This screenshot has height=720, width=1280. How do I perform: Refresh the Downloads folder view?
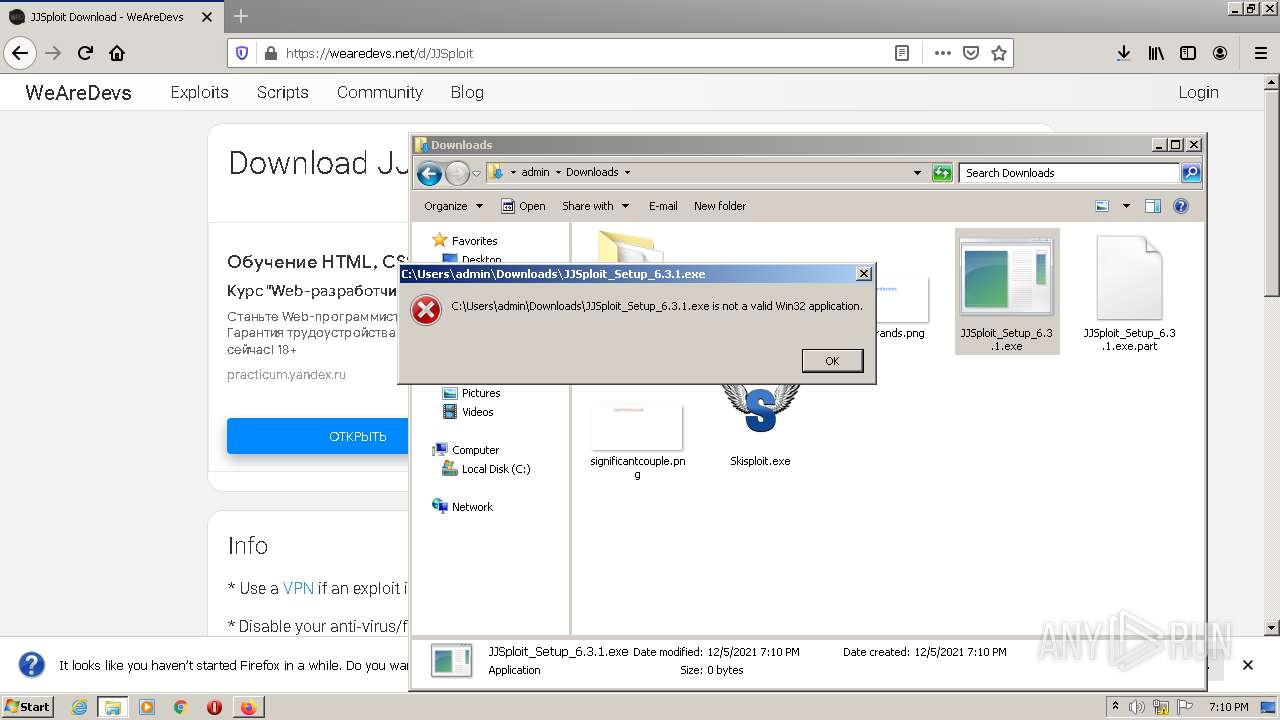coord(942,173)
